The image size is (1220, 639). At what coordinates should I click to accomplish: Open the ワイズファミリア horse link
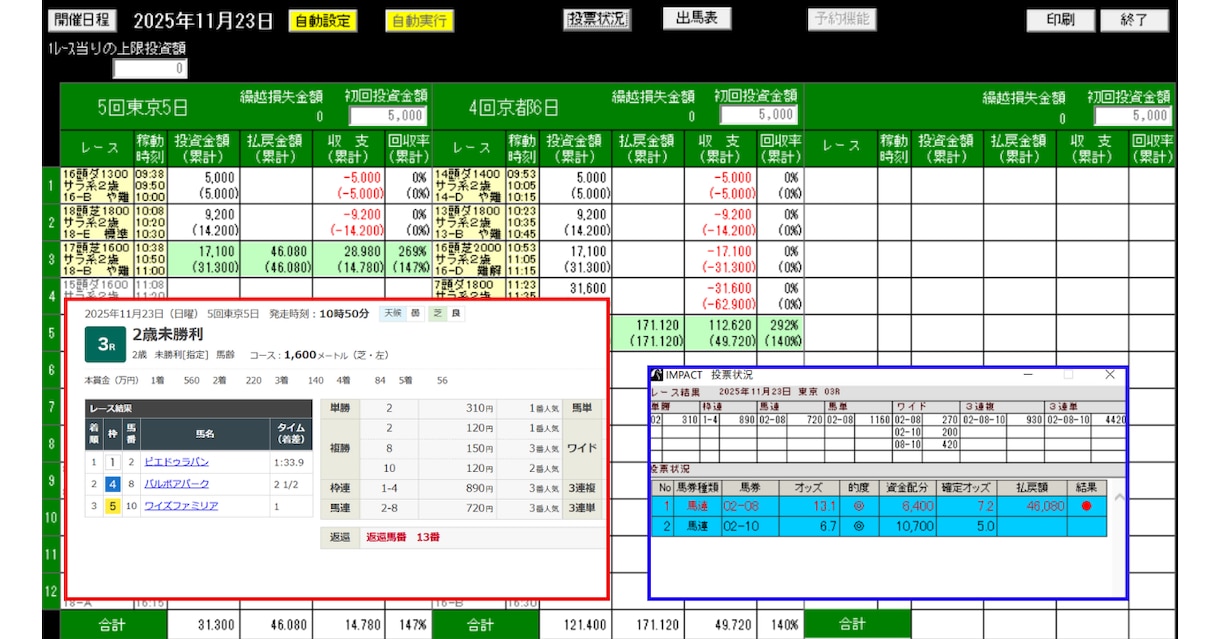click(181, 506)
